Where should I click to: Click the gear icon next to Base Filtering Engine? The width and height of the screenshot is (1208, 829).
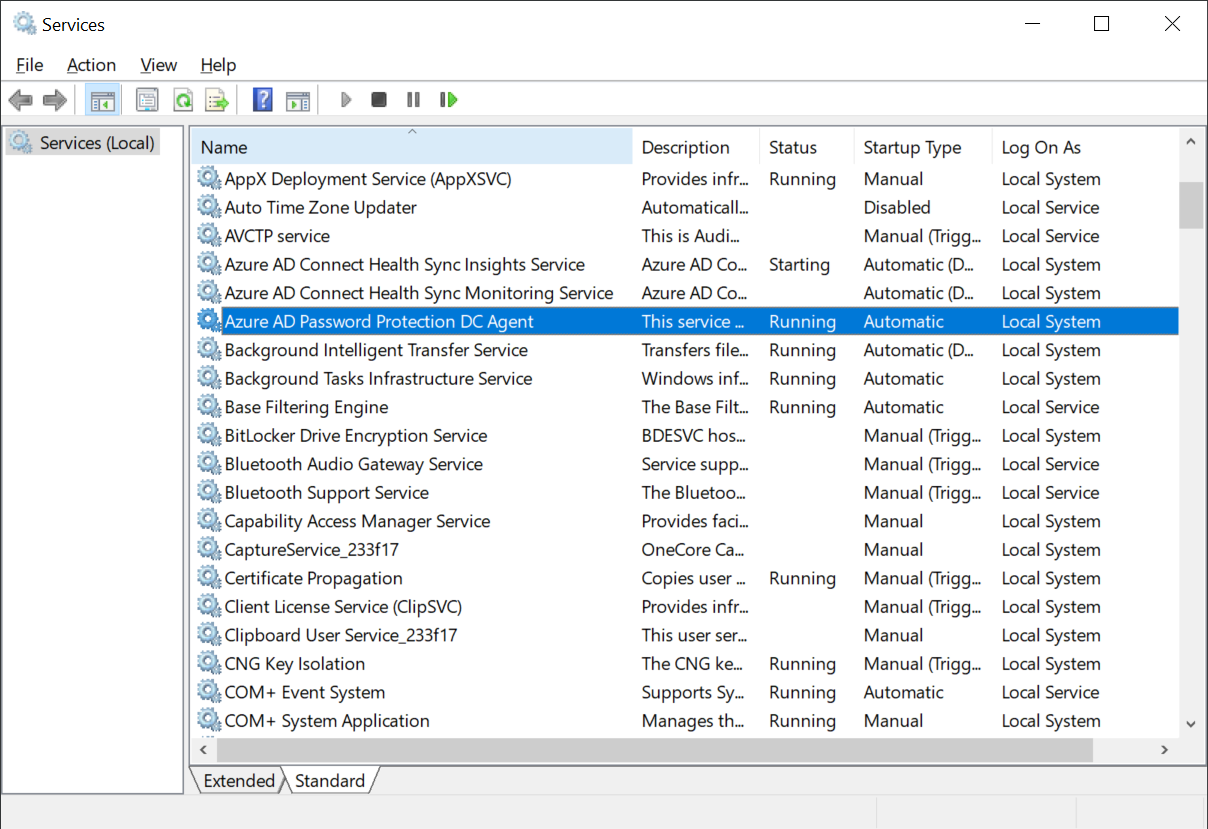tap(208, 407)
